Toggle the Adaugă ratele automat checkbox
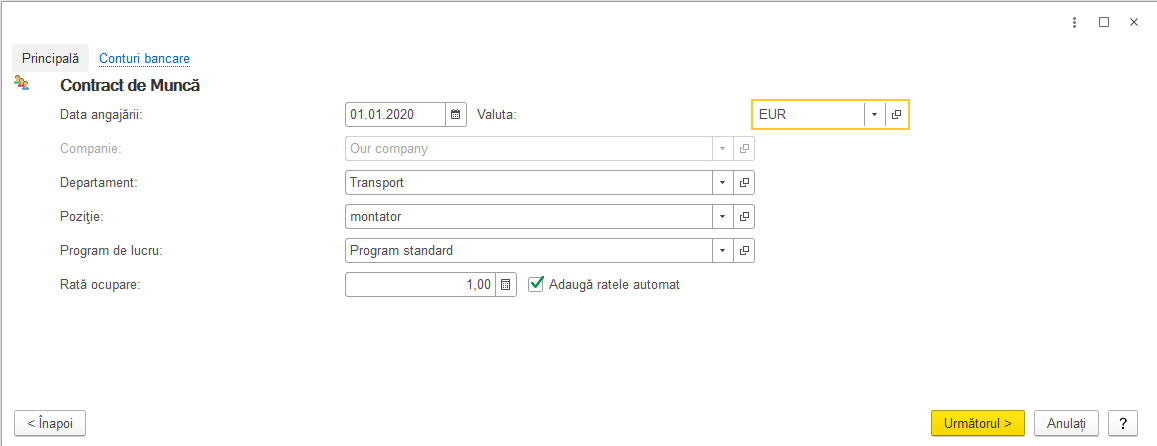 click(x=536, y=284)
